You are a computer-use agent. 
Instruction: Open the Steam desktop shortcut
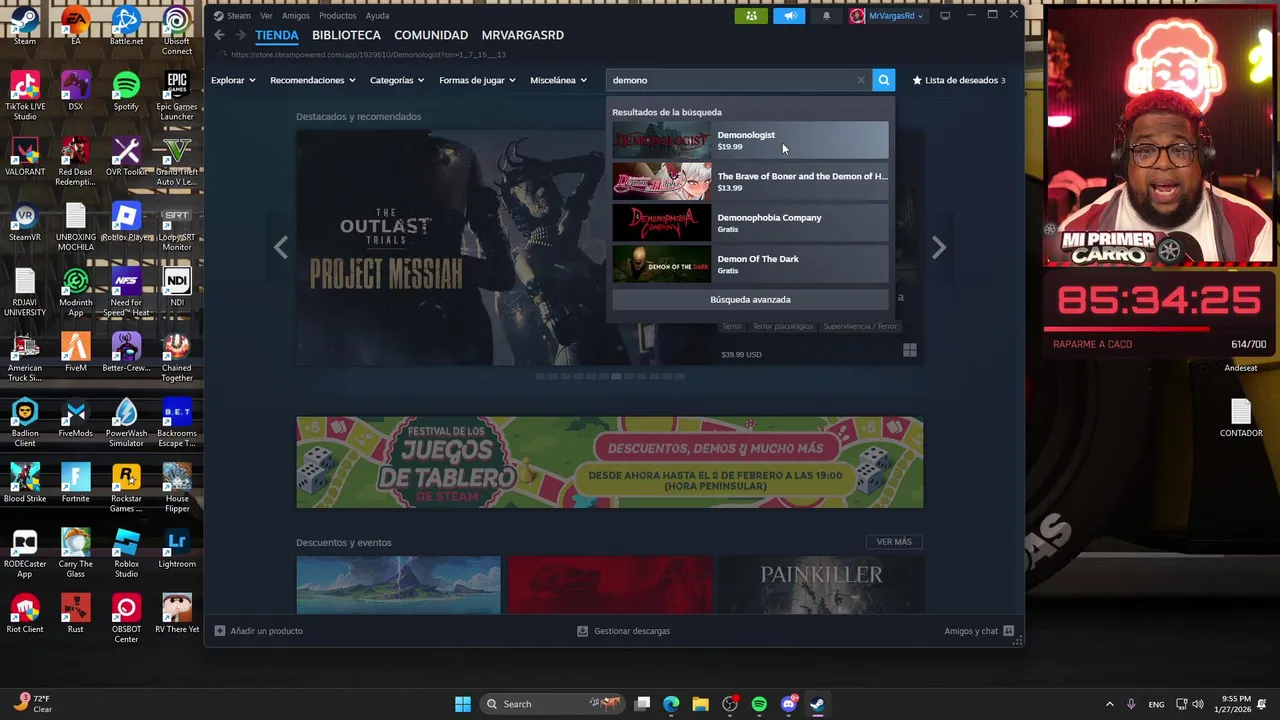click(x=25, y=27)
